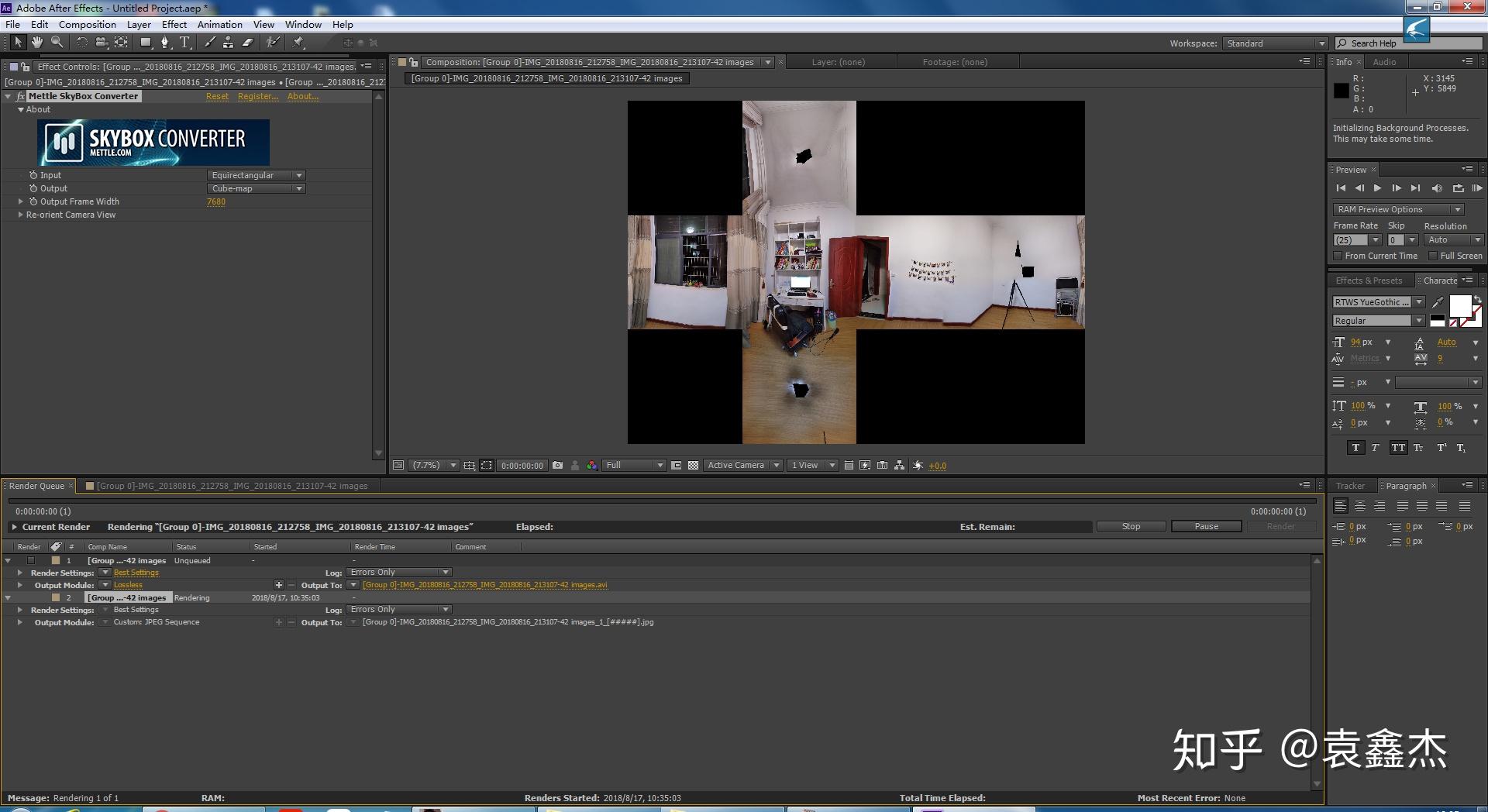This screenshot has height=812, width=1488.
Task: Open the Composition menu
Action: click(87, 25)
